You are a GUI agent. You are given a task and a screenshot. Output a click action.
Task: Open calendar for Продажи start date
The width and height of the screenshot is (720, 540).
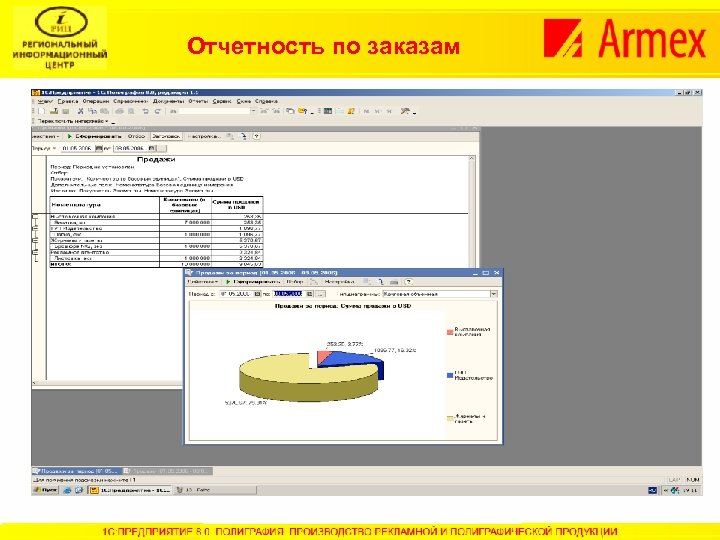point(99,148)
